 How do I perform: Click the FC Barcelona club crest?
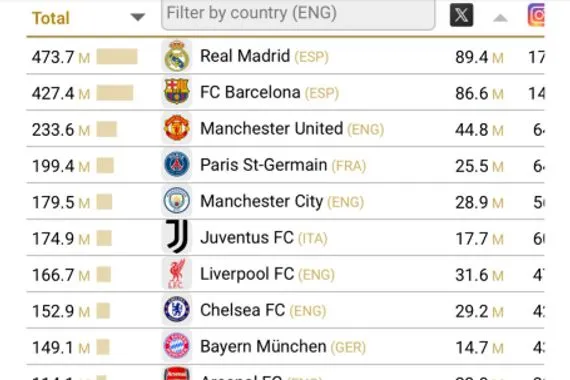177,92
